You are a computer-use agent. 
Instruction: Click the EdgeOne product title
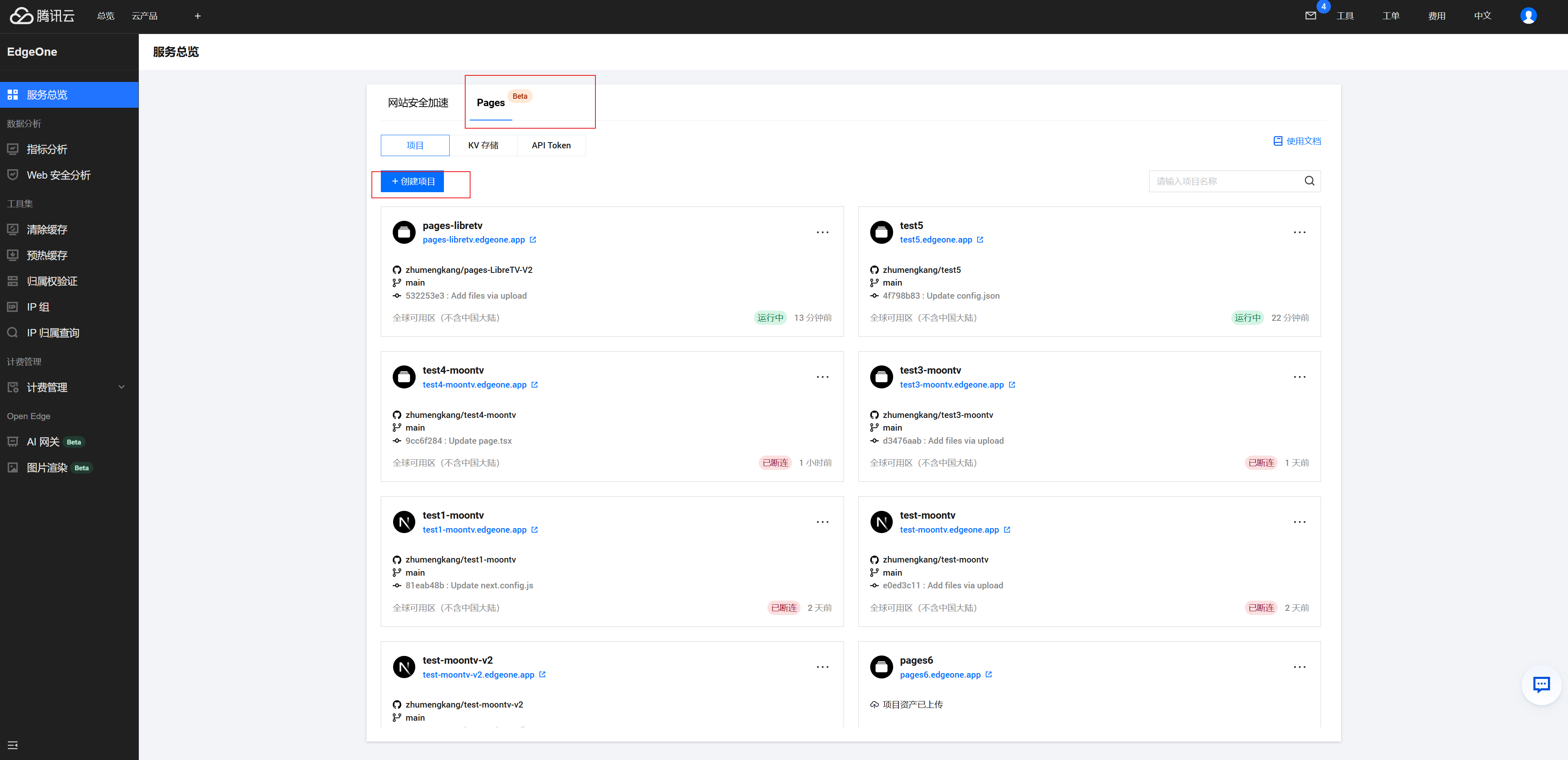click(32, 52)
